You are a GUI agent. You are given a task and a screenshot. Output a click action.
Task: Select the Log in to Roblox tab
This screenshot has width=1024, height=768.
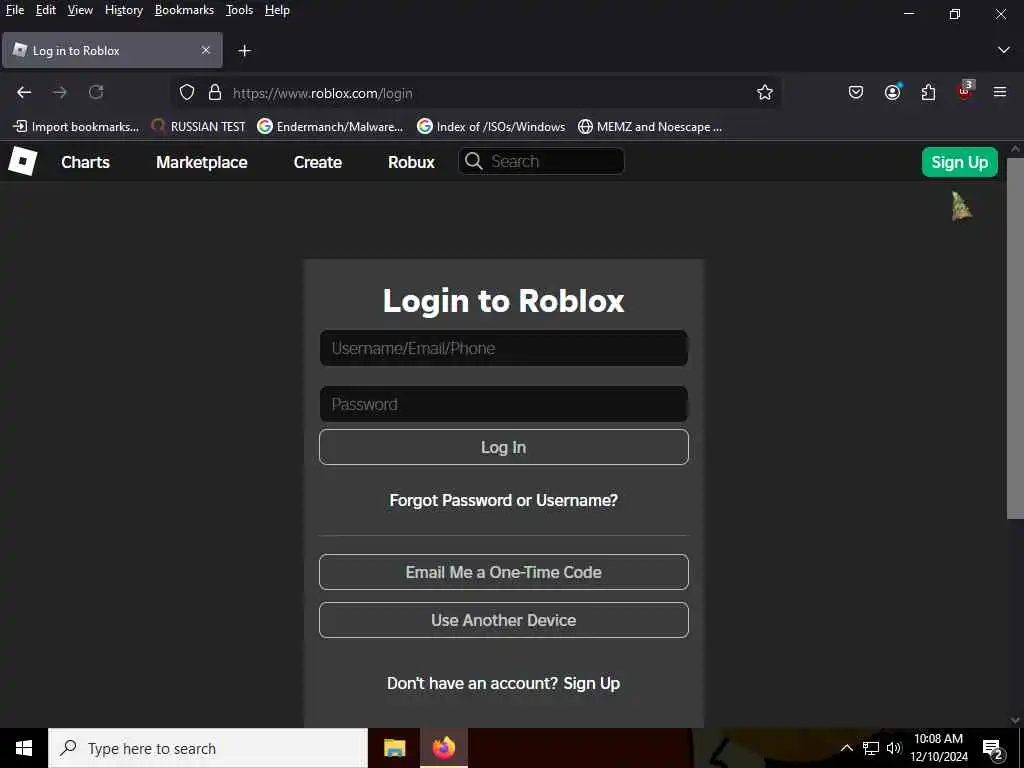[x=112, y=50]
